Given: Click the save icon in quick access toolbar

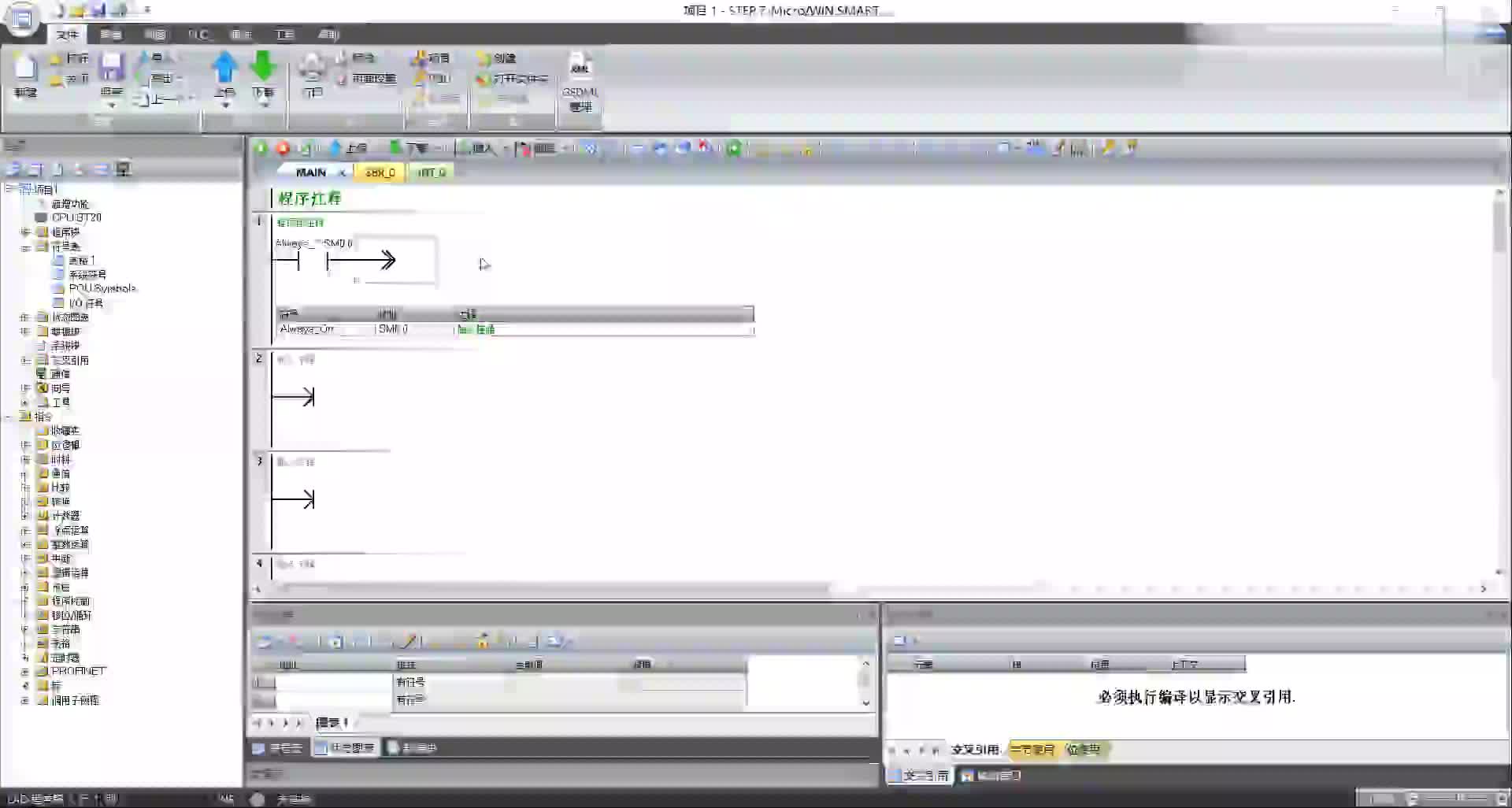Looking at the screenshot, I should pyautogui.click(x=98, y=10).
